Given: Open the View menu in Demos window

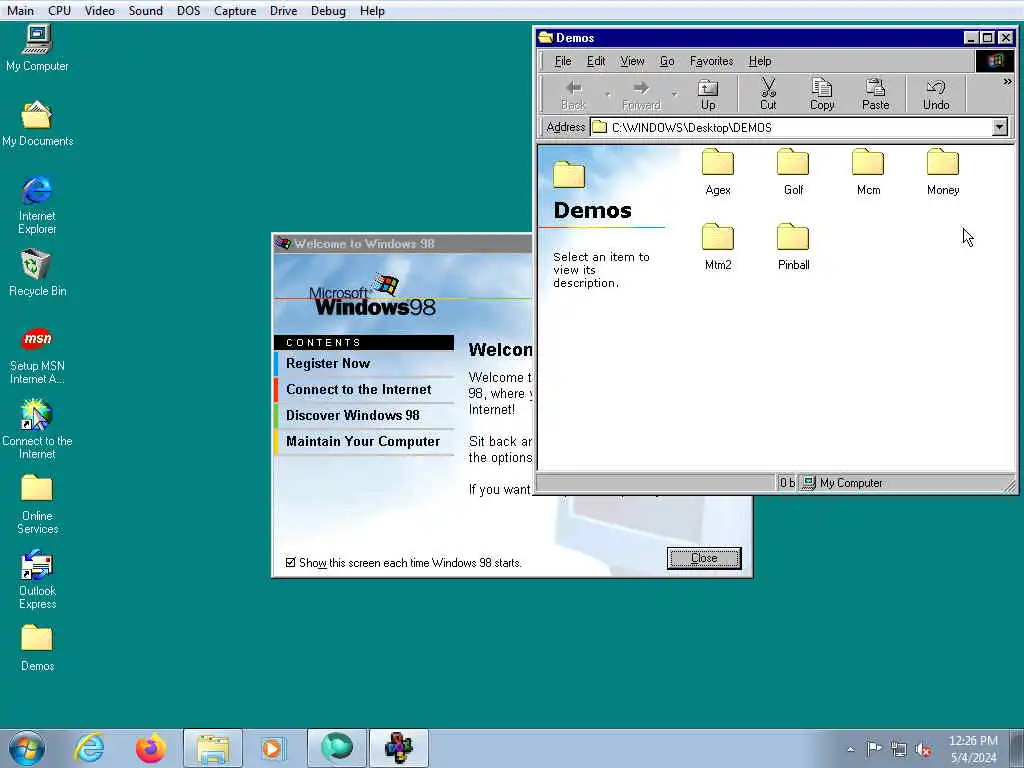Looking at the screenshot, I should [x=632, y=61].
